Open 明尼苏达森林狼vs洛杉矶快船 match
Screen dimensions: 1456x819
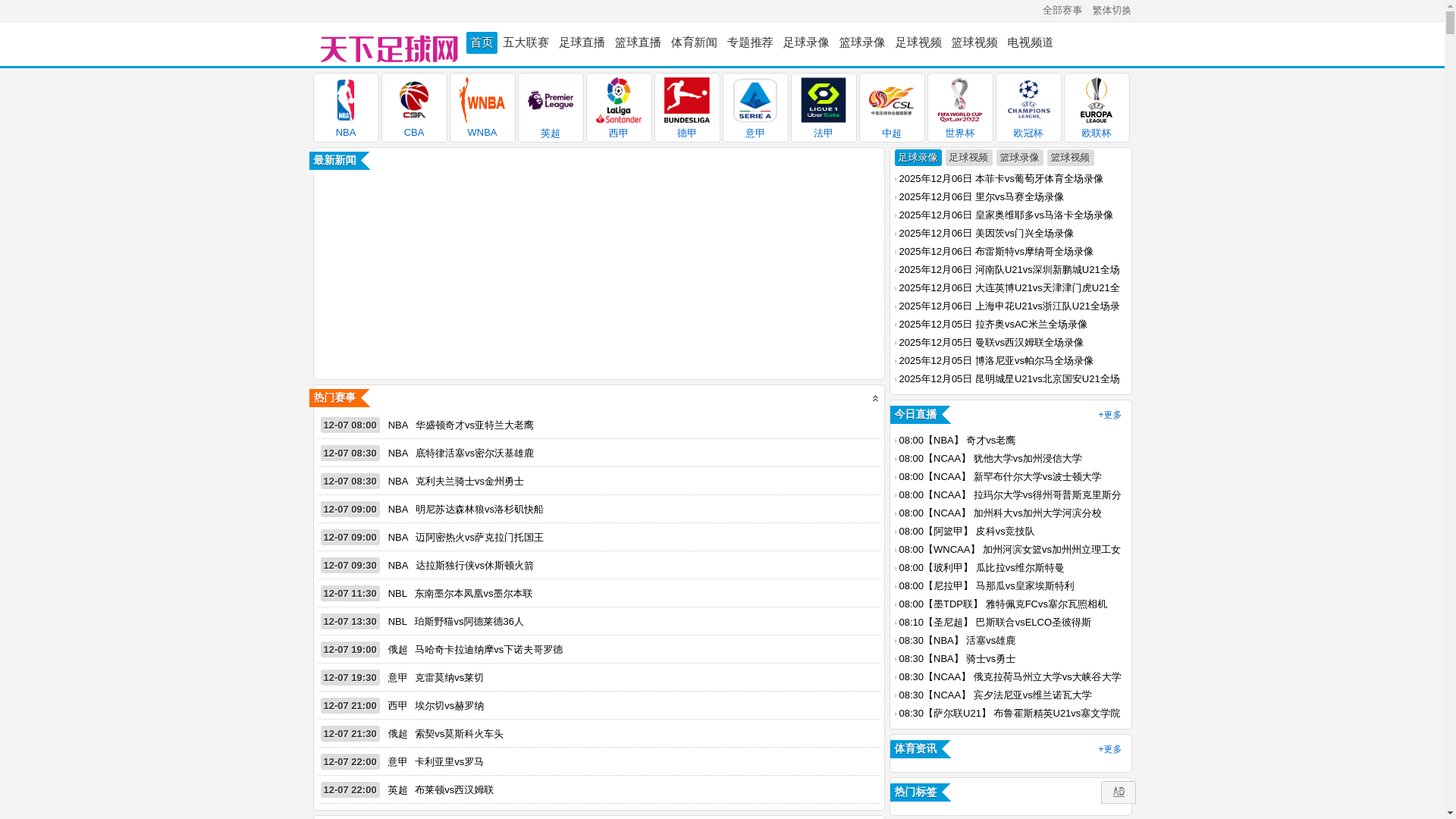pyautogui.click(x=479, y=510)
